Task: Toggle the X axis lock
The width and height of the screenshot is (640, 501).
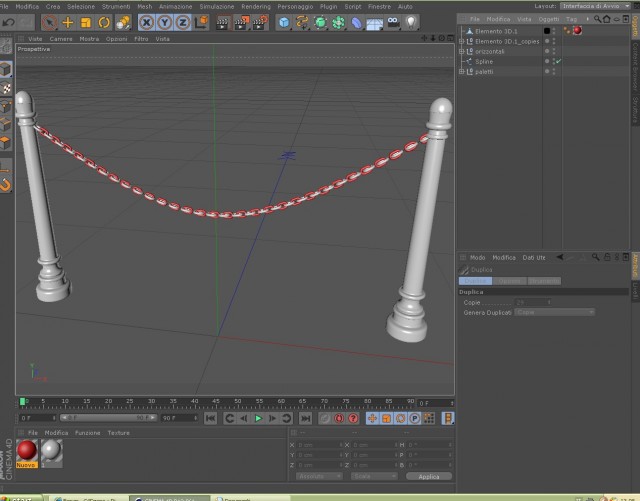Action: (147, 22)
